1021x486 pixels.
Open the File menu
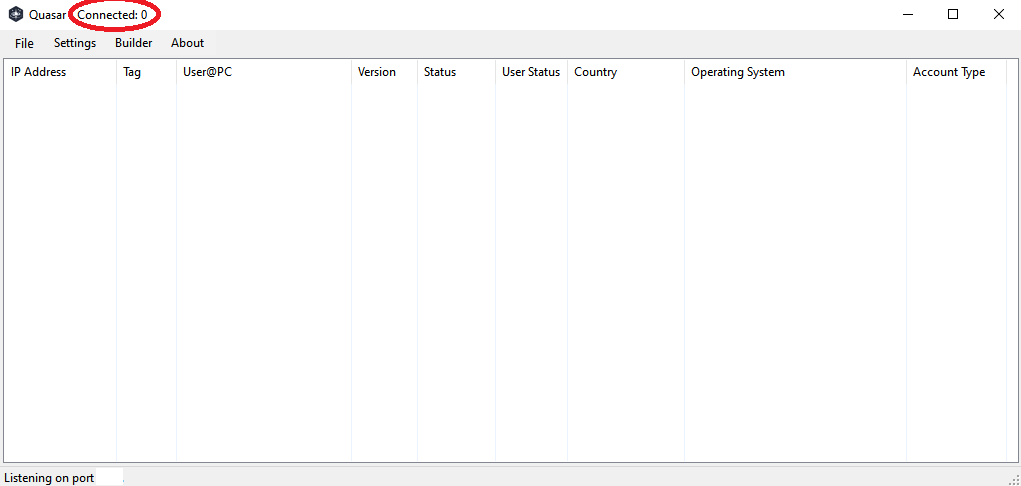click(24, 43)
